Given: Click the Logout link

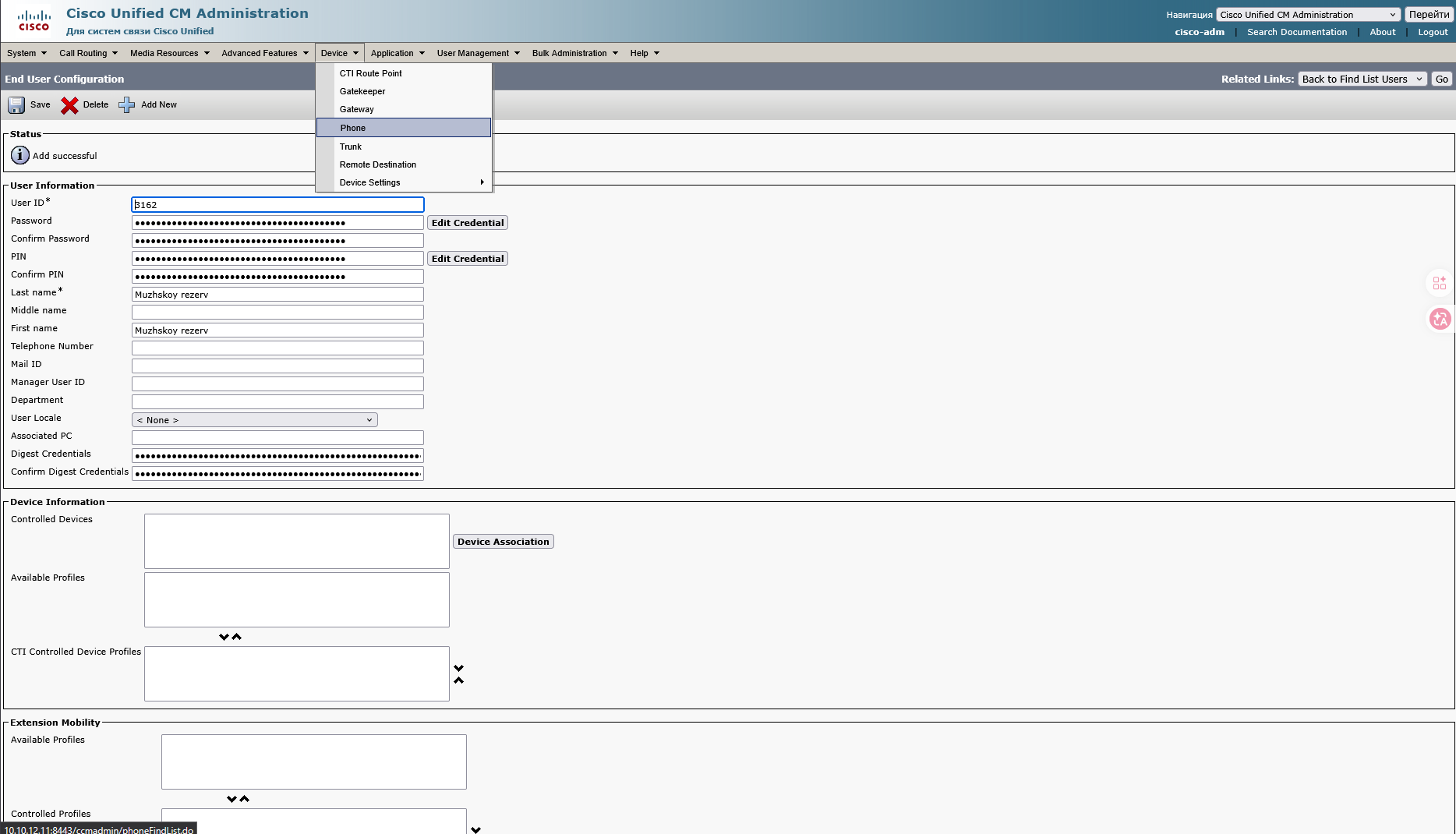Looking at the screenshot, I should pos(1433,32).
